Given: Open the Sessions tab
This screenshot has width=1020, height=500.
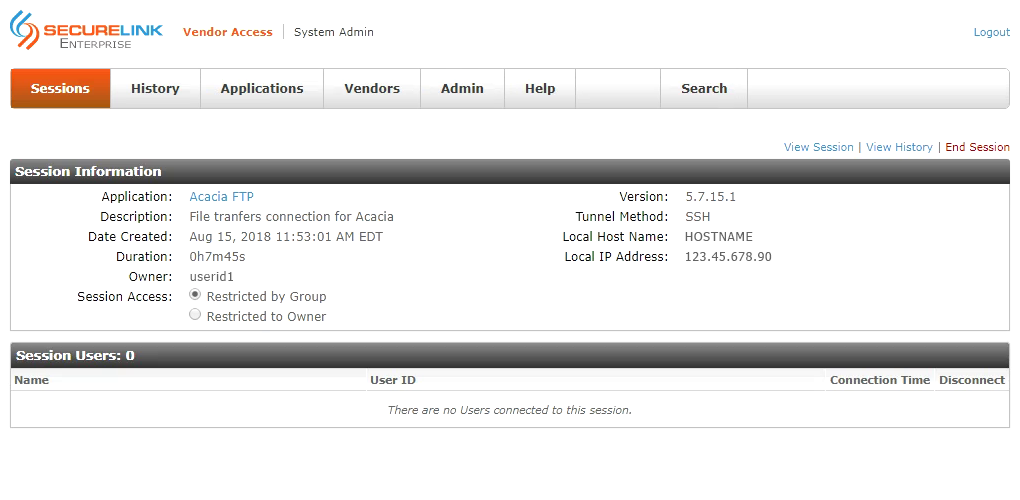Looking at the screenshot, I should pos(60,88).
